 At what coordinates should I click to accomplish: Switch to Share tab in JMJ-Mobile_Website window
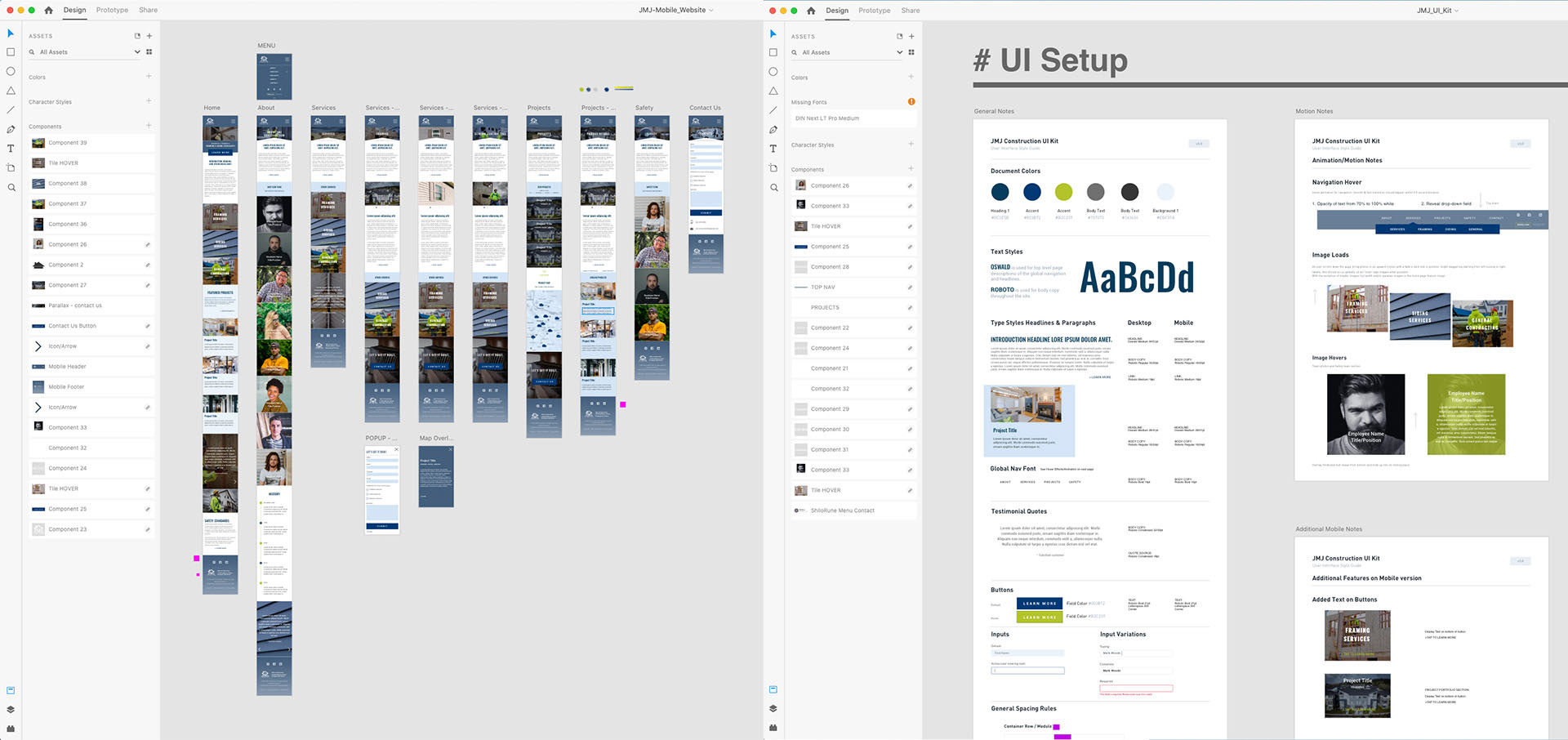(x=148, y=10)
